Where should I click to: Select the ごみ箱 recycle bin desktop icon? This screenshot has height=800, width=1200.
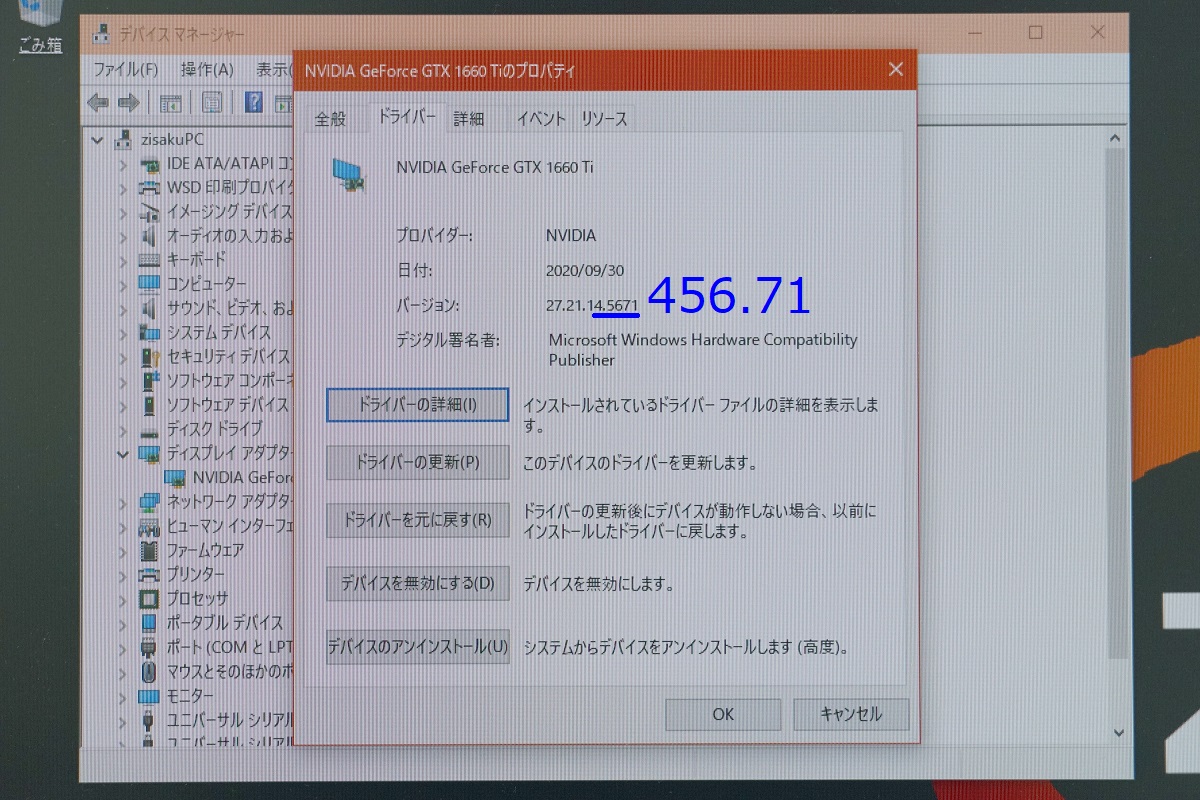click(40, 28)
